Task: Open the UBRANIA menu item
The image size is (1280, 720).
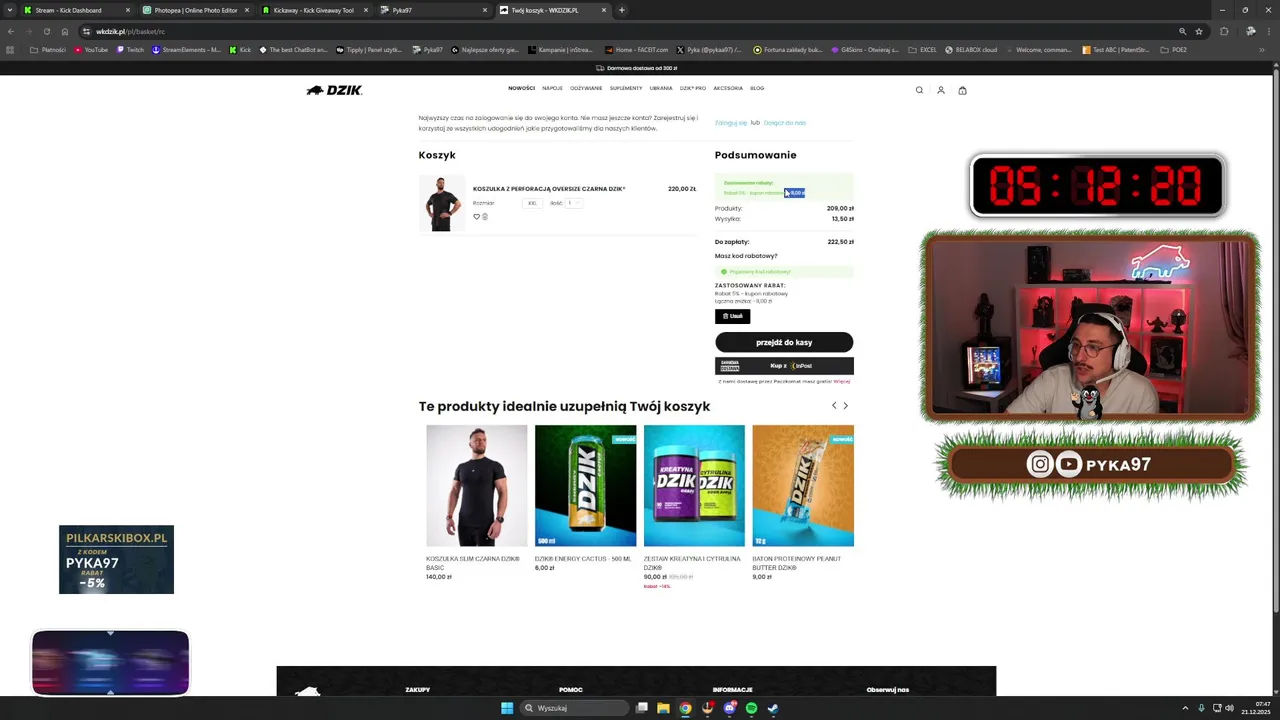Action: click(x=661, y=88)
